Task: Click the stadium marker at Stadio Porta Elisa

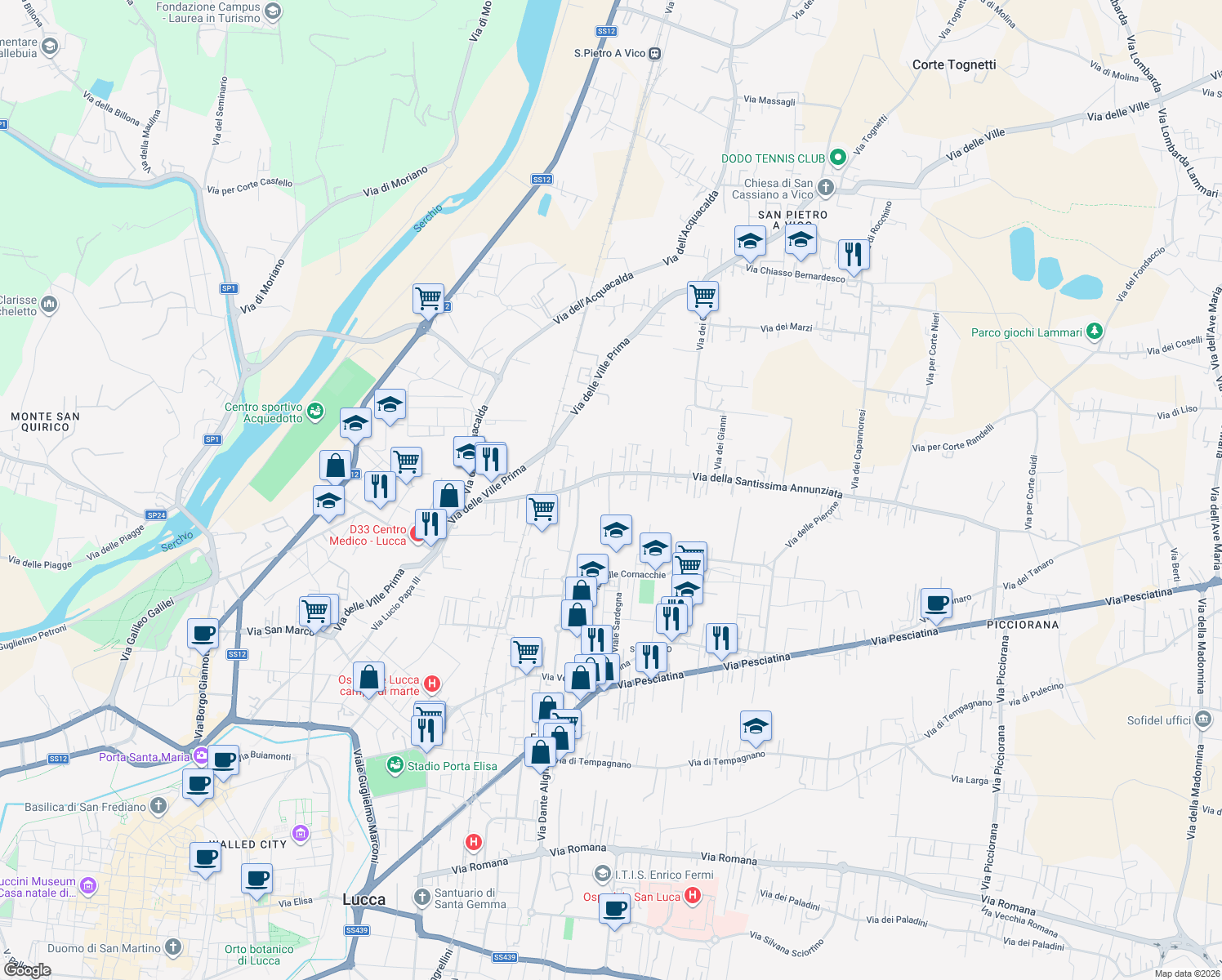Action: pyautogui.click(x=395, y=766)
